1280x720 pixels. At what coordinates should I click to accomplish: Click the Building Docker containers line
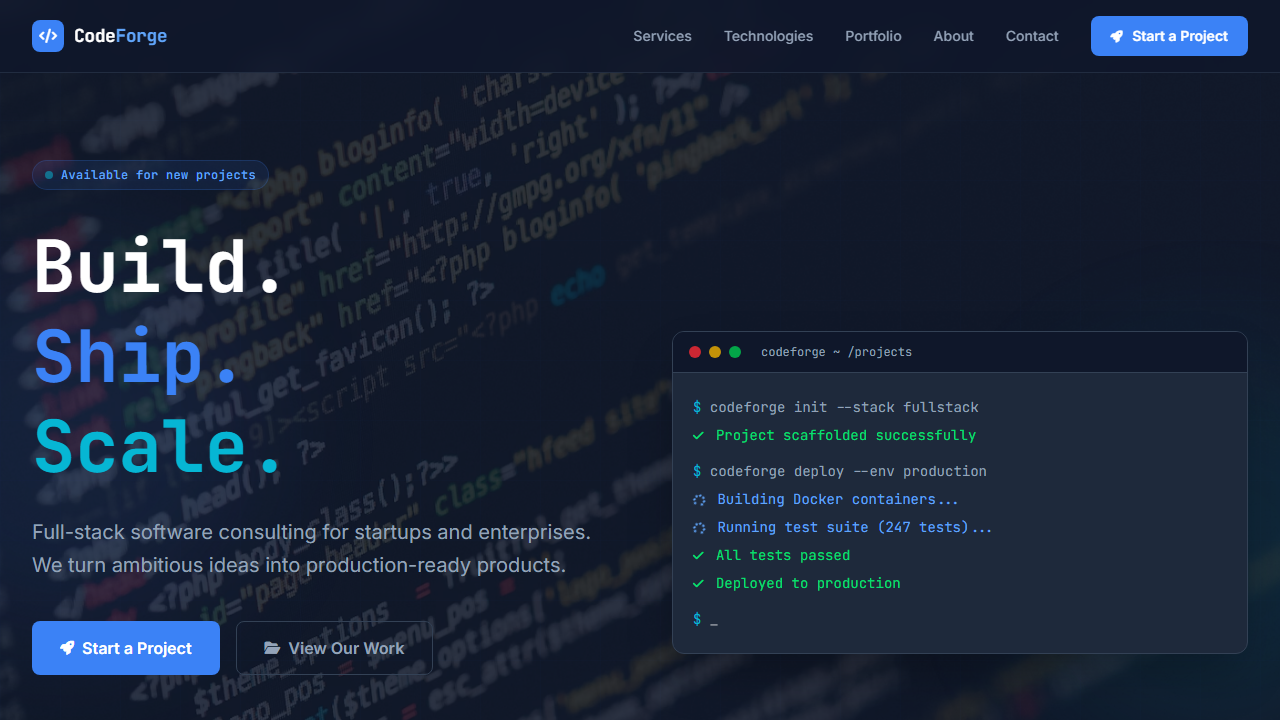click(x=826, y=499)
